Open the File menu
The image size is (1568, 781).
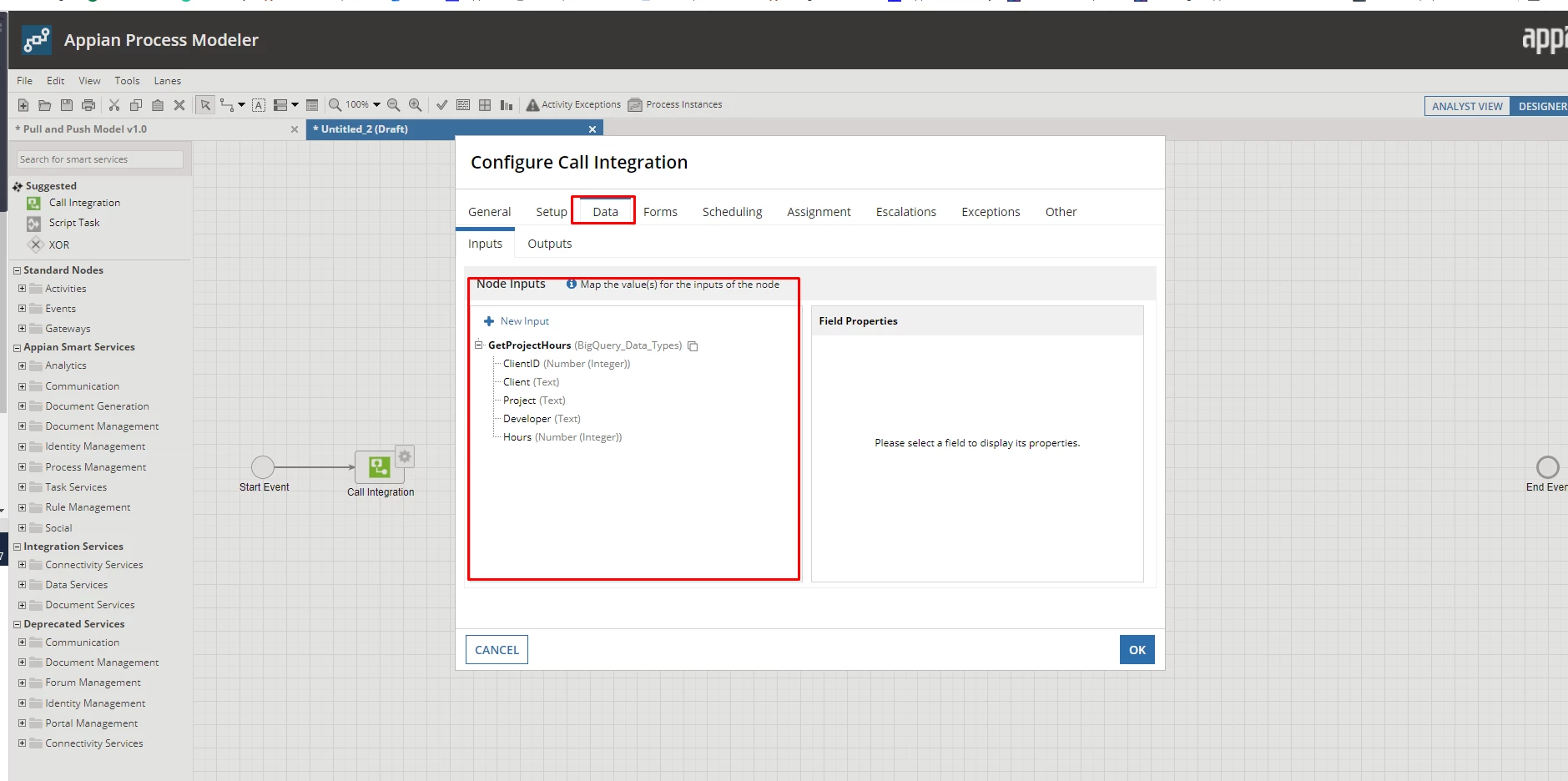[x=25, y=81]
